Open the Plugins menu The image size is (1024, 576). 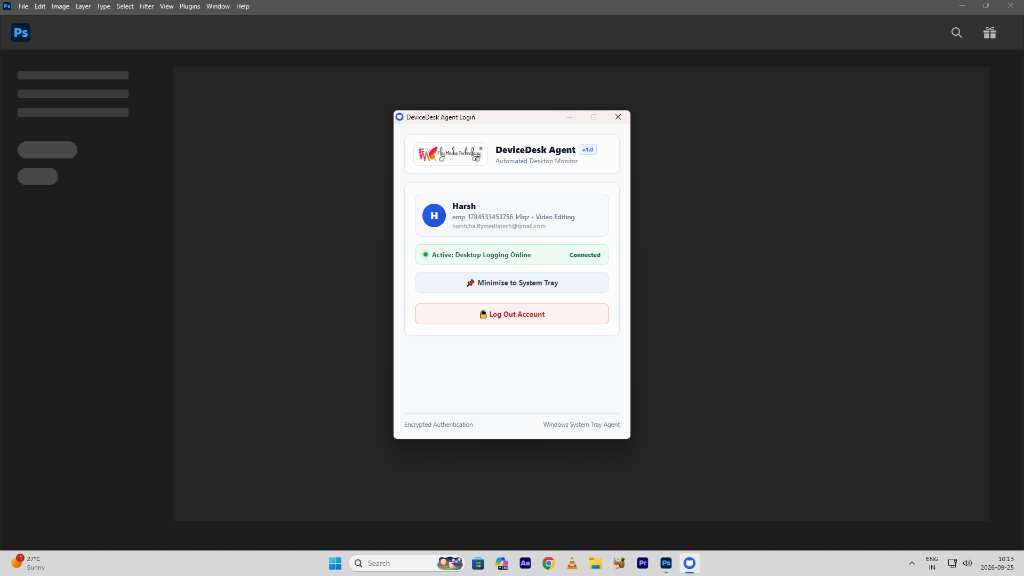tap(190, 7)
